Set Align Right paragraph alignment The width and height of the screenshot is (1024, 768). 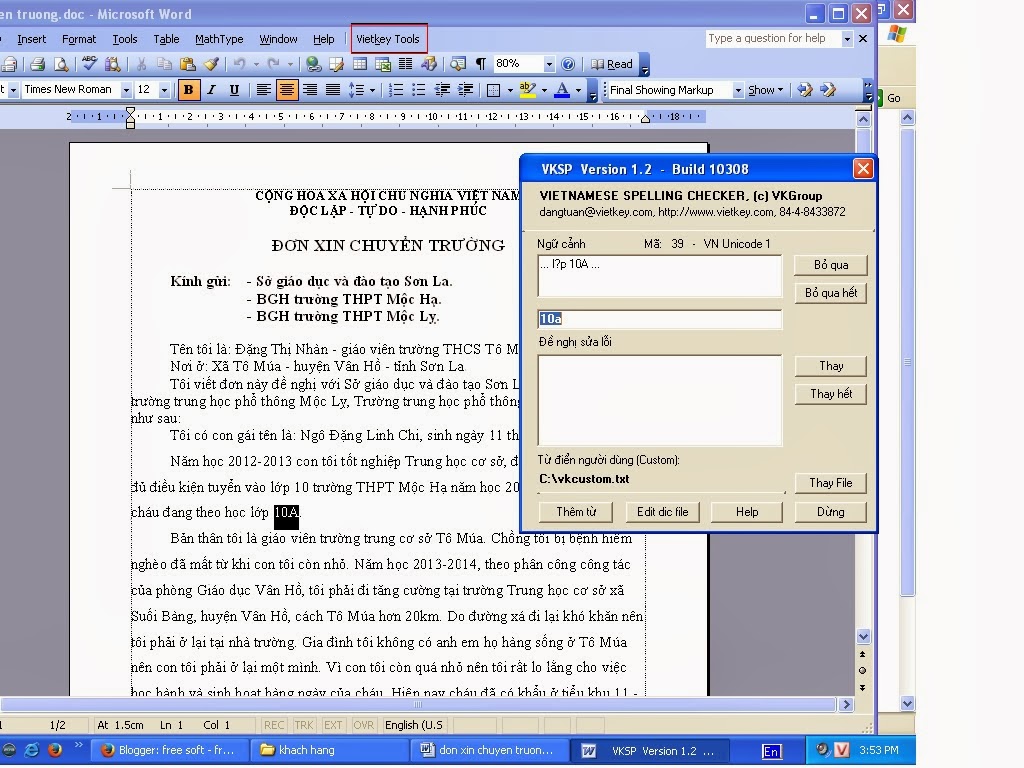(310, 90)
